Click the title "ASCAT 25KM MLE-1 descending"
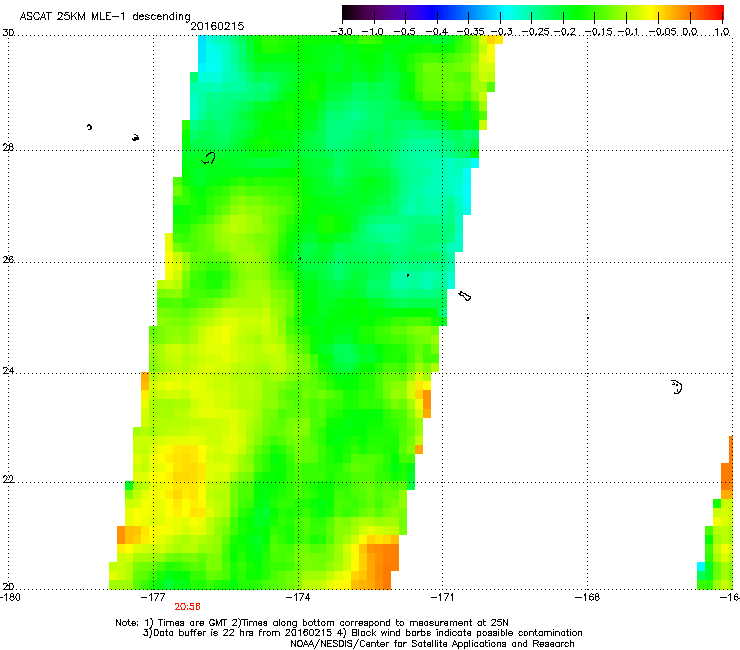This screenshot has height=650, width=740. coord(105,16)
